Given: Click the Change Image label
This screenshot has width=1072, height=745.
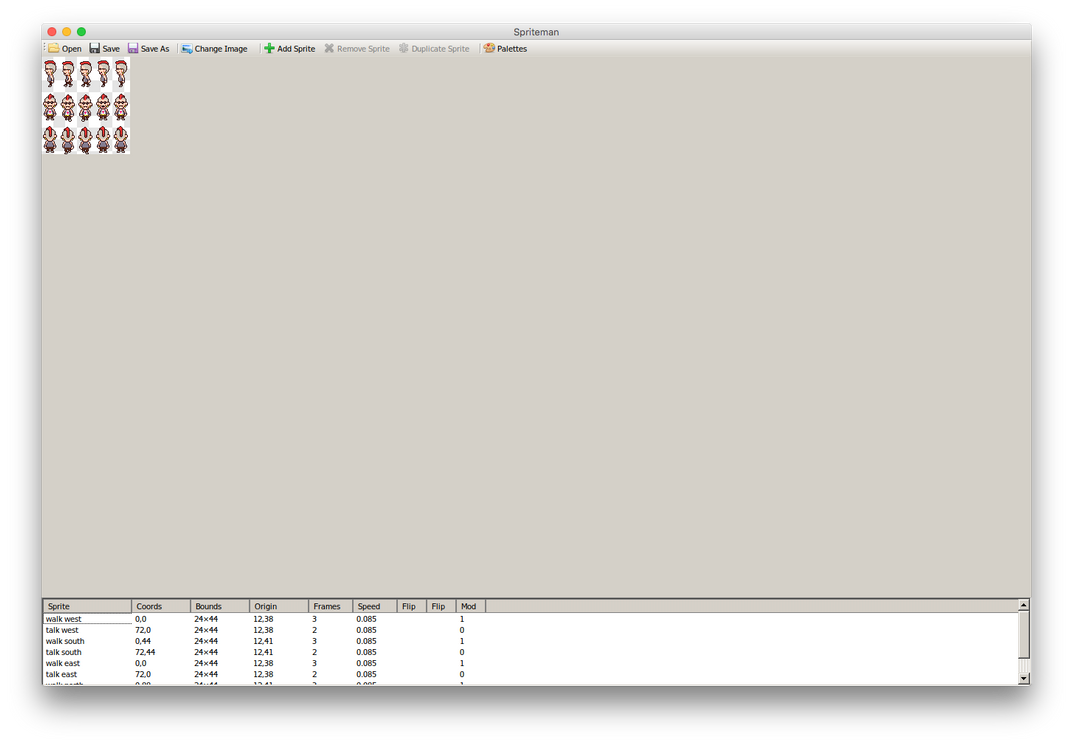Looking at the screenshot, I should tap(221, 49).
